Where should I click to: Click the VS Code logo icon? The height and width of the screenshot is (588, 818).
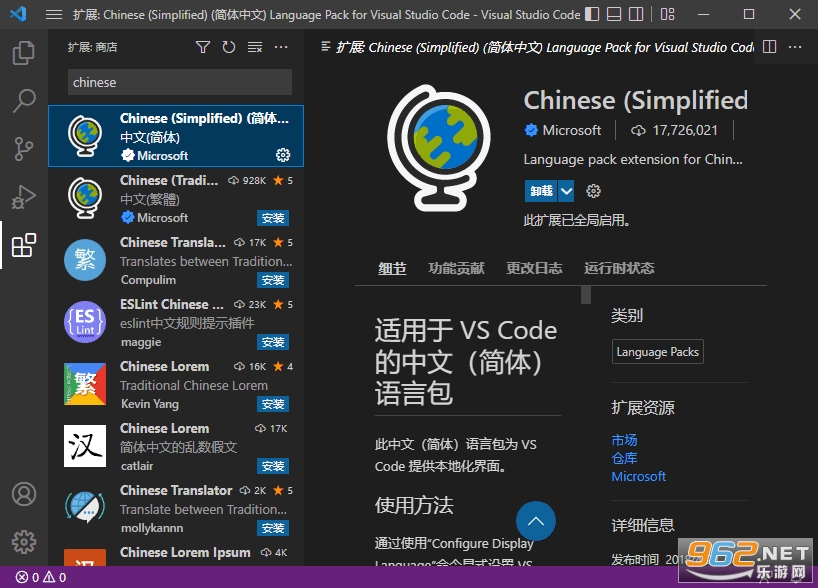pos(18,14)
